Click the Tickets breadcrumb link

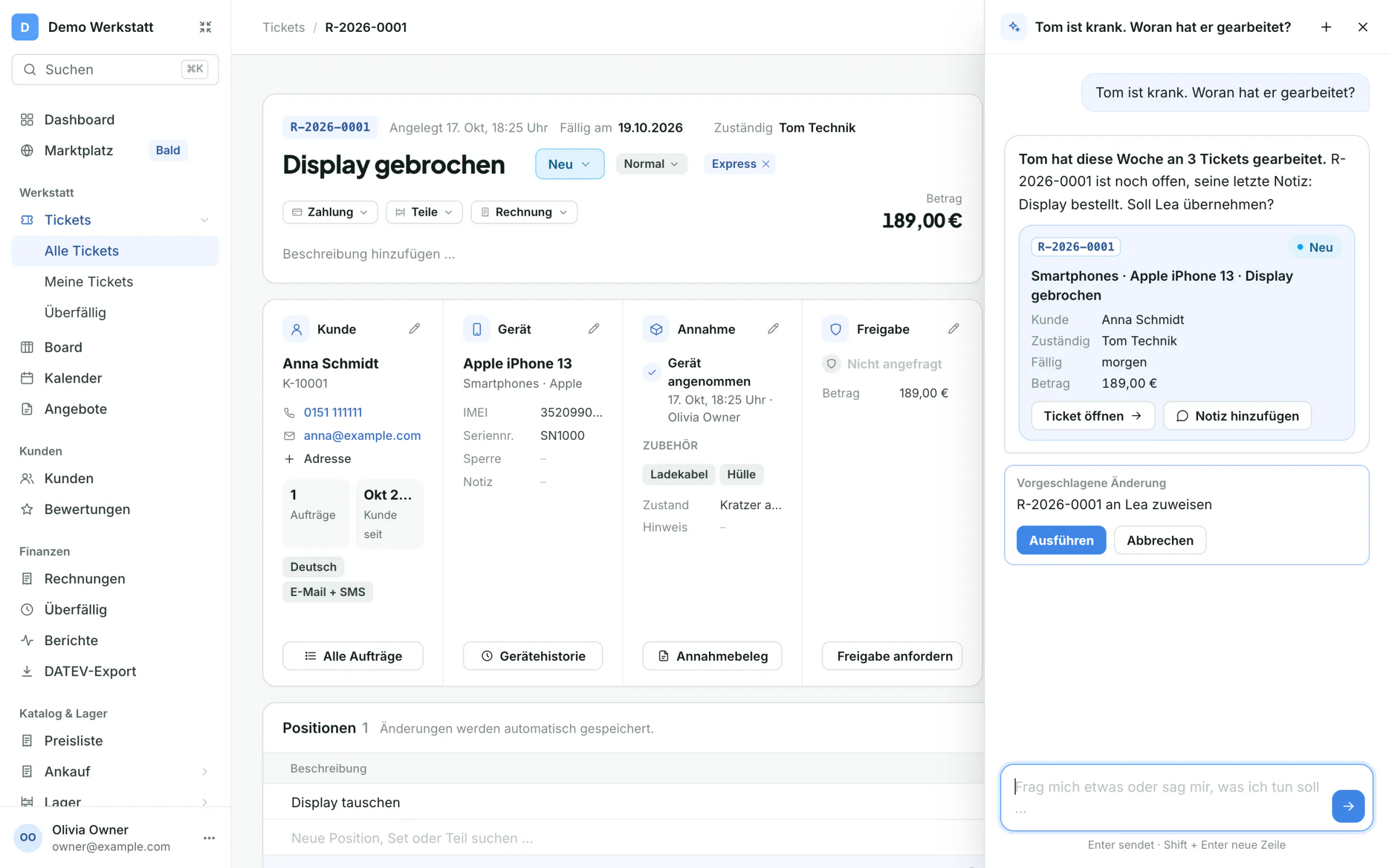pos(284,27)
